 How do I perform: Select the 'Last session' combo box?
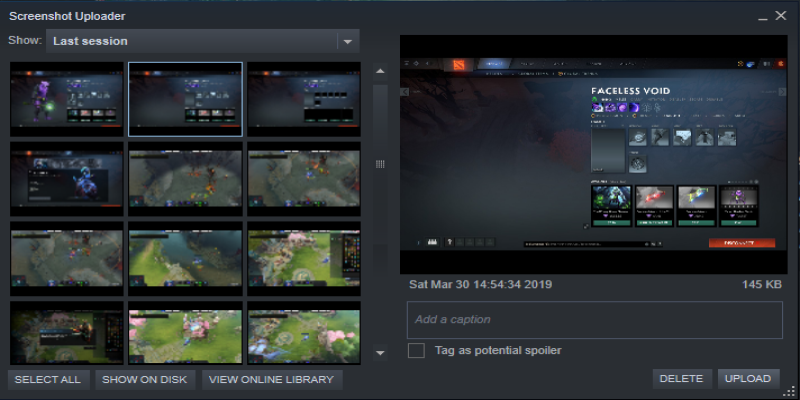[203, 41]
